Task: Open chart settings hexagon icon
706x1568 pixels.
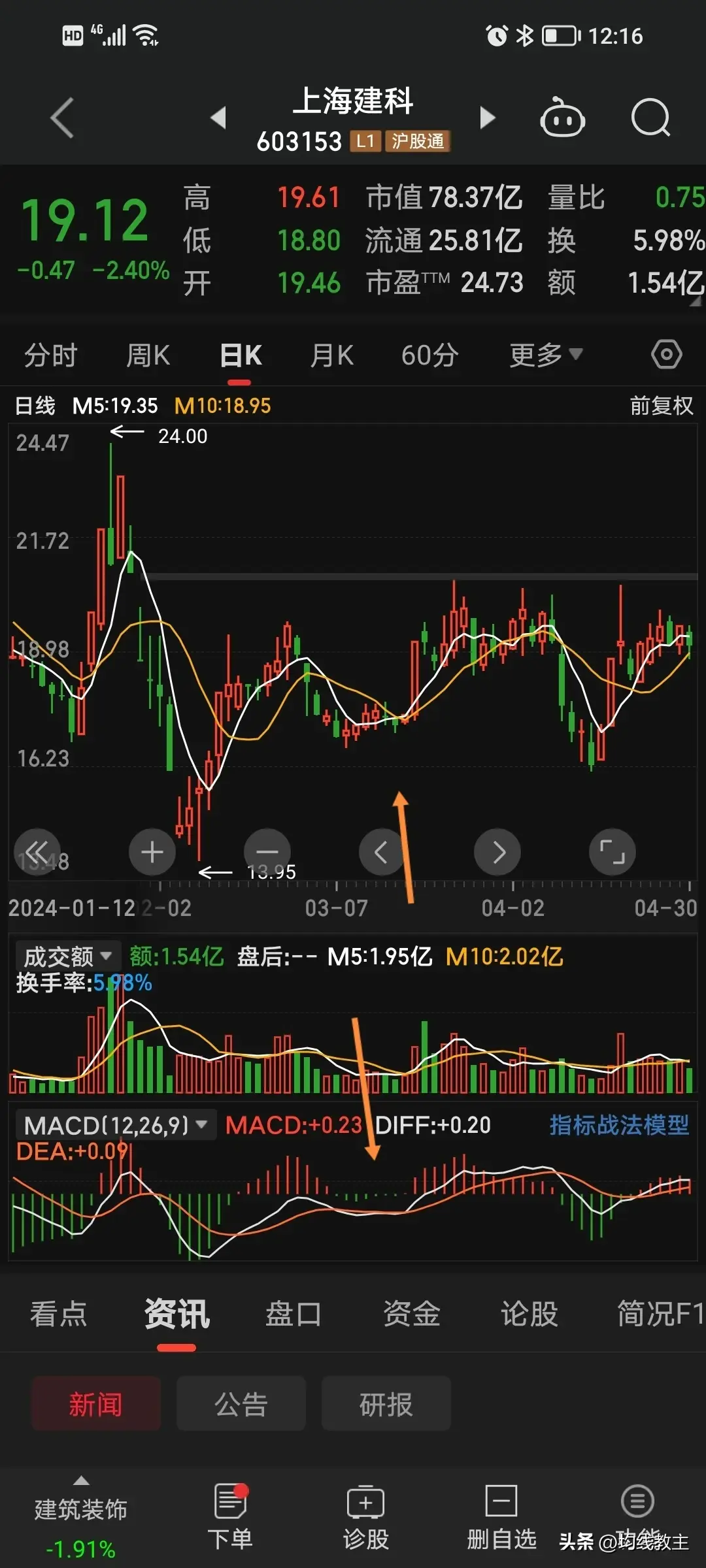Action: point(666,355)
